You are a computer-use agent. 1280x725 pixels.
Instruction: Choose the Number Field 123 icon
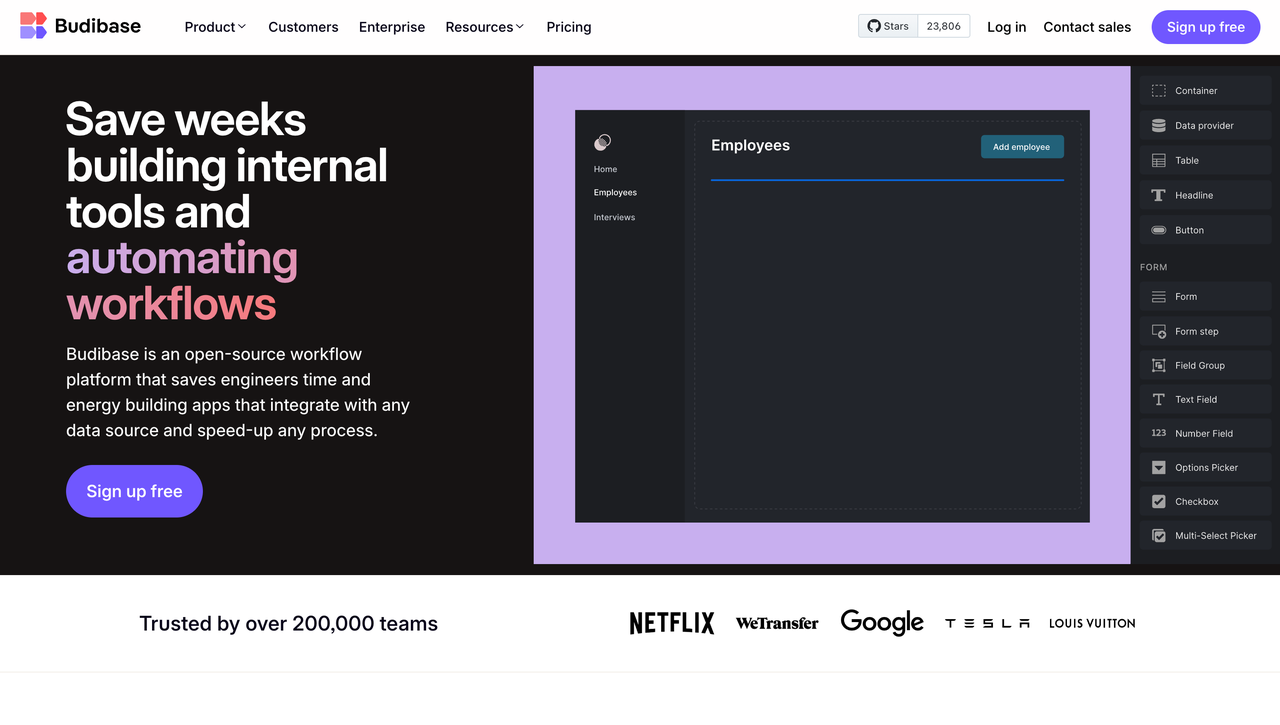point(1158,433)
